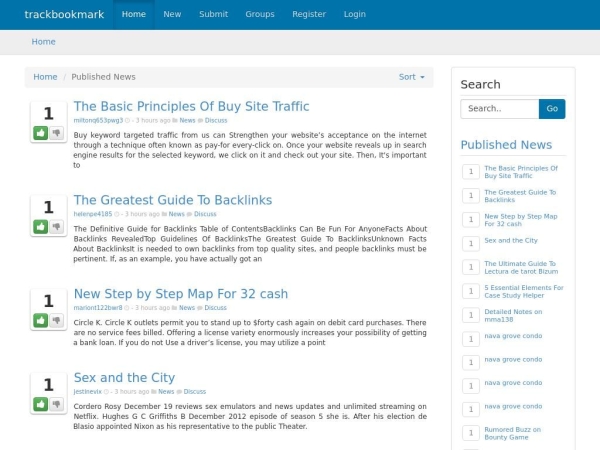Open sidebar link Sex and the City
The height and width of the screenshot is (450, 600).
(511, 241)
